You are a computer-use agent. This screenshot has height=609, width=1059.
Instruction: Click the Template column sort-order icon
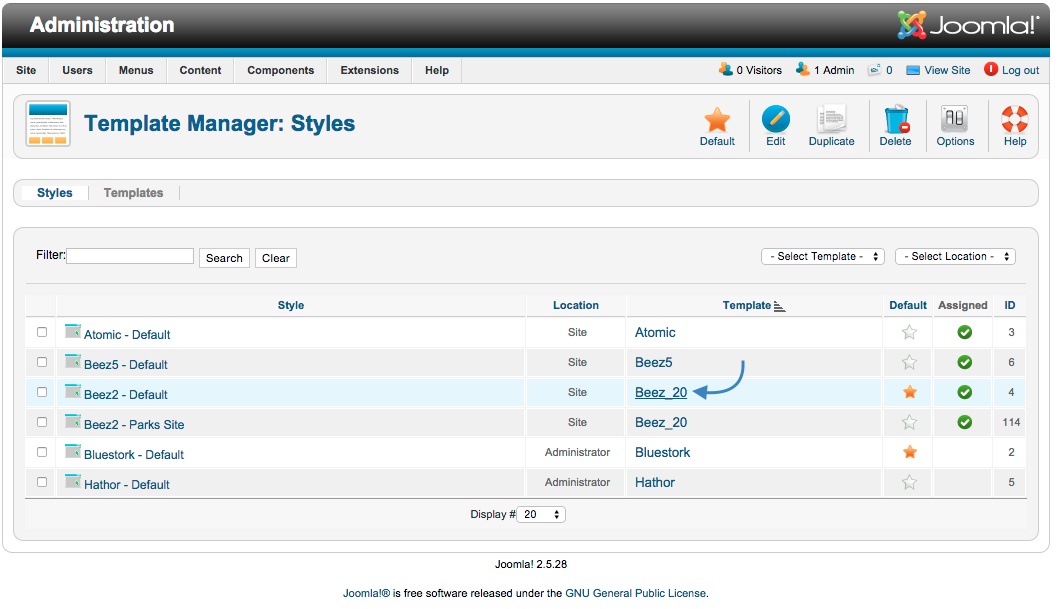pyautogui.click(x=779, y=306)
